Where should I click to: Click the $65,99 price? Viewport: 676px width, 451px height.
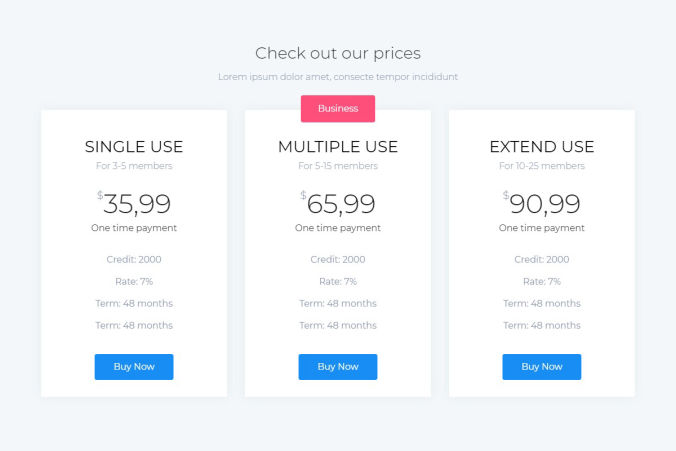coord(340,204)
